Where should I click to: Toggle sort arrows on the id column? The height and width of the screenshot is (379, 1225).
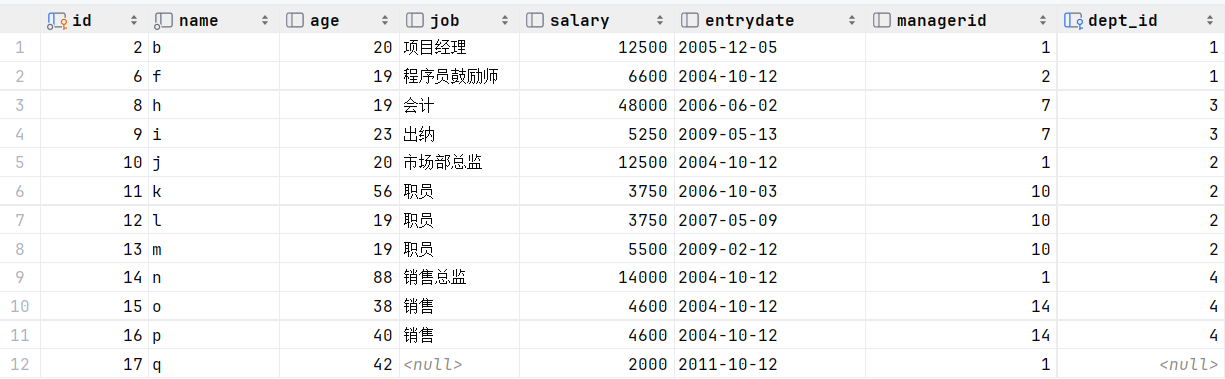[x=135, y=20]
